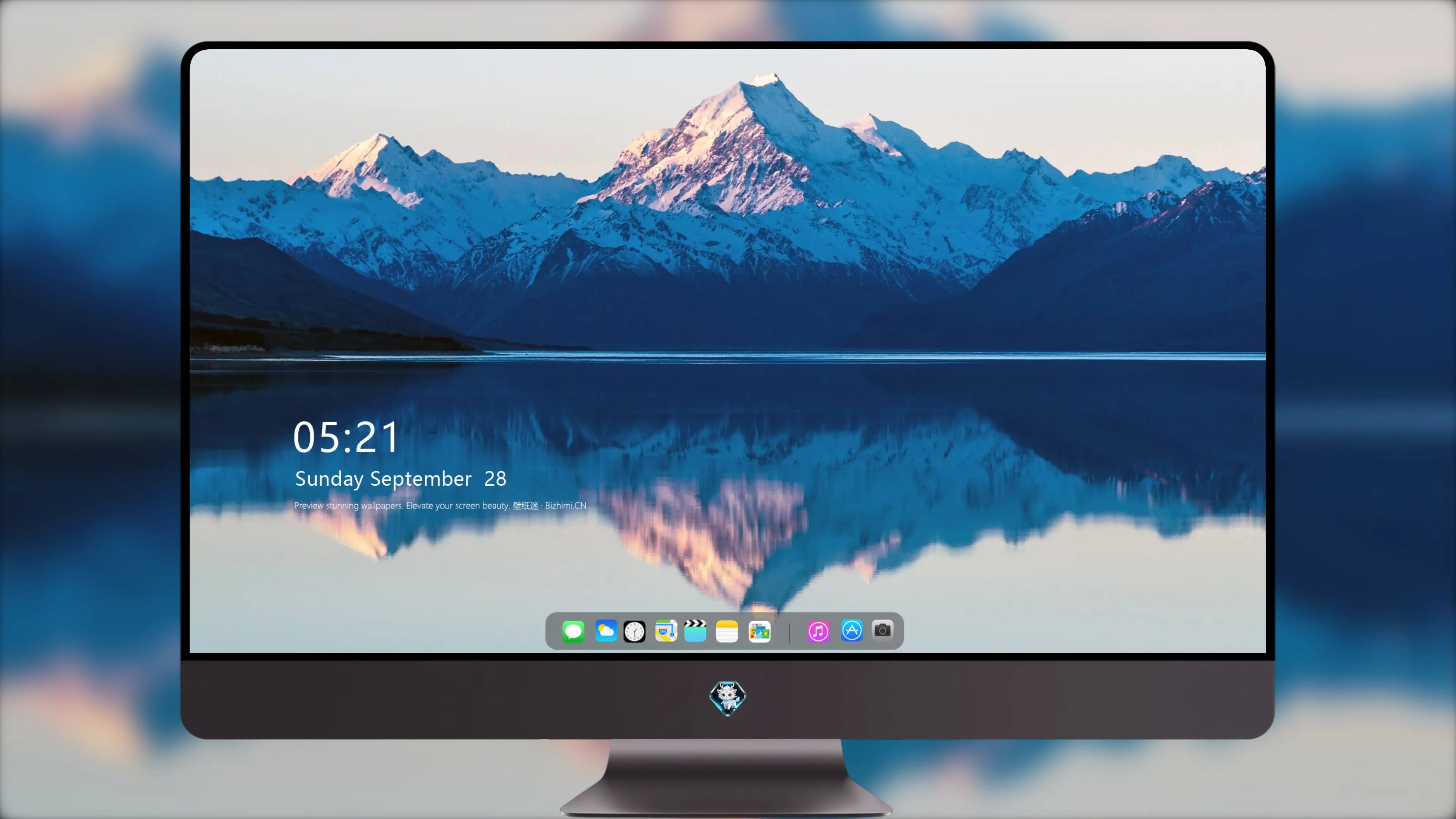1456x819 pixels.
Task: Click the 05:21 clock display
Action: [346, 438]
